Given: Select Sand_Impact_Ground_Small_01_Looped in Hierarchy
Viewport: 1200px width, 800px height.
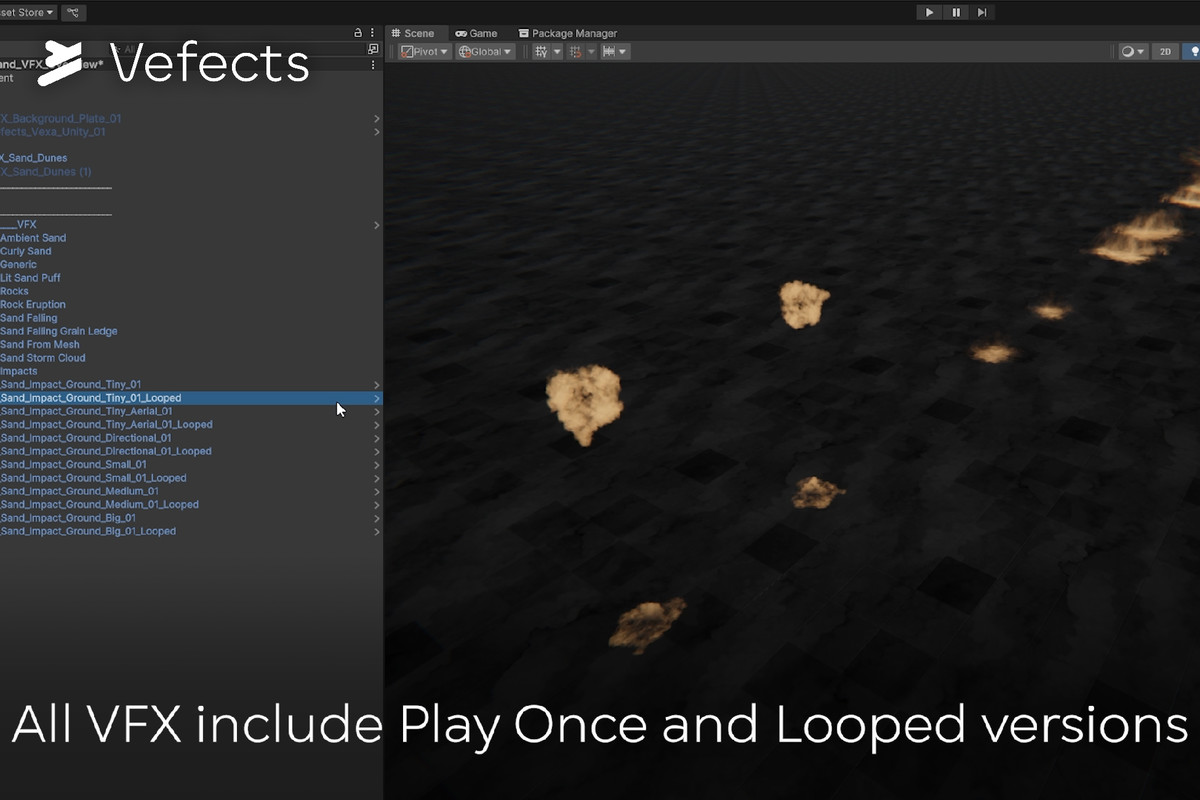Looking at the screenshot, I should click(93, 478).
